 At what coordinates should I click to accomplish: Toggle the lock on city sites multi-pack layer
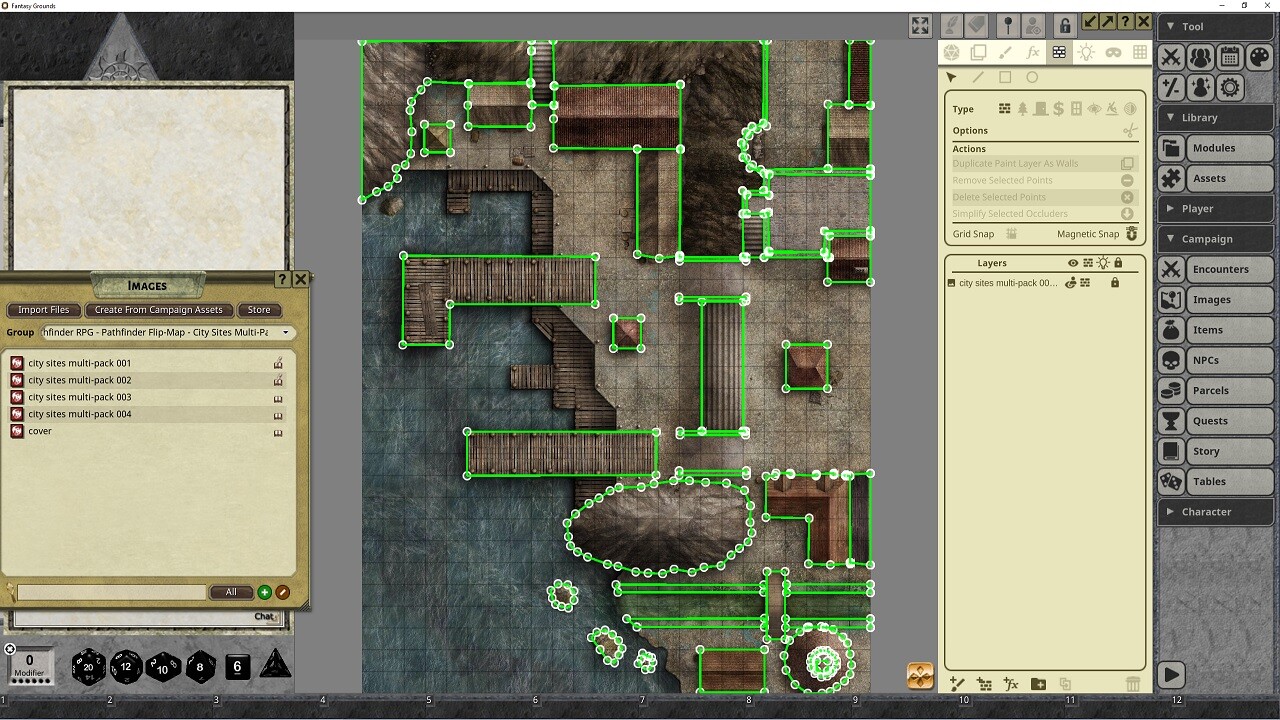tap(1115, 283)
